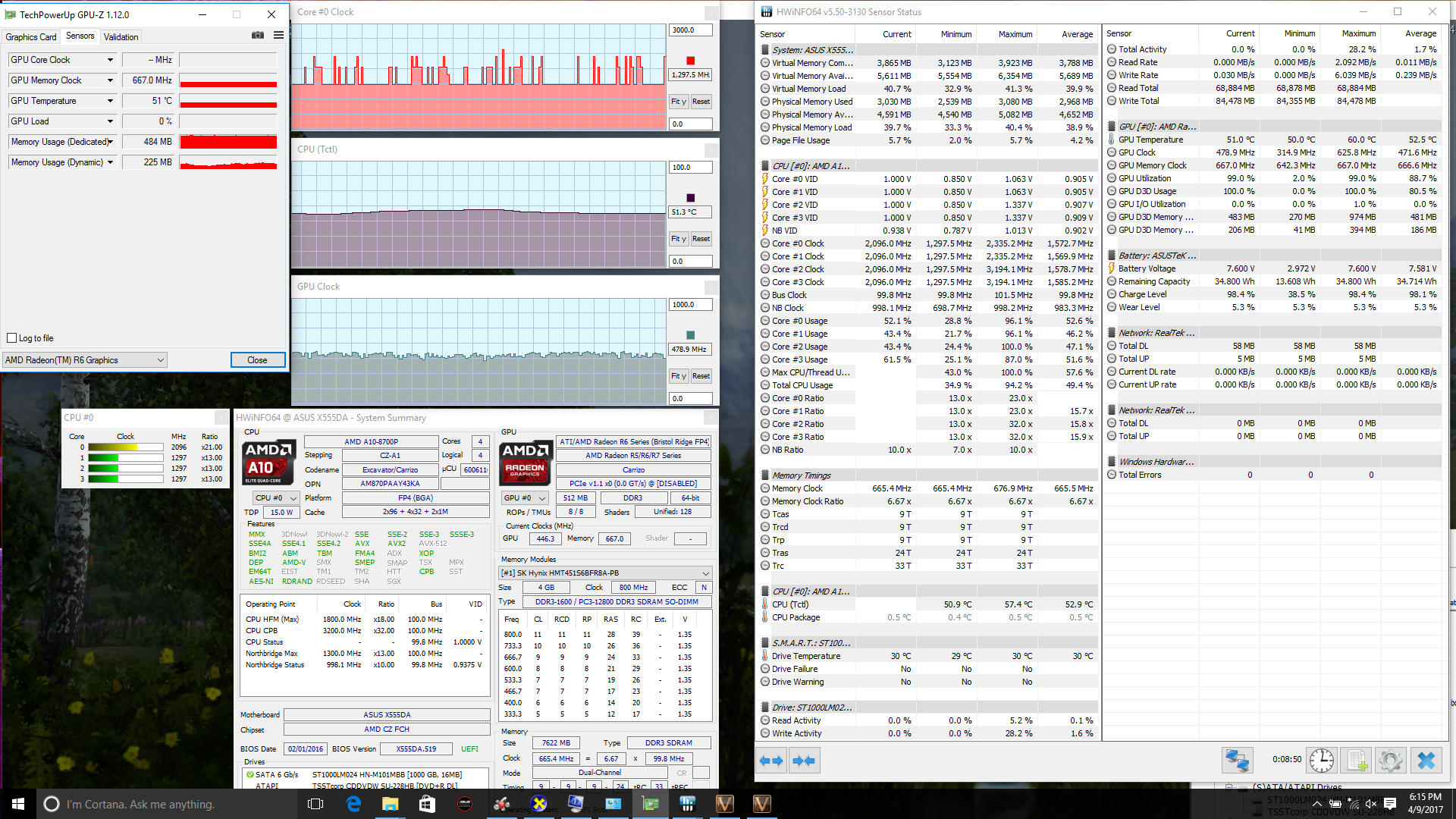
Task: Switch to the Sensors tab
Action: pos(80,36)
